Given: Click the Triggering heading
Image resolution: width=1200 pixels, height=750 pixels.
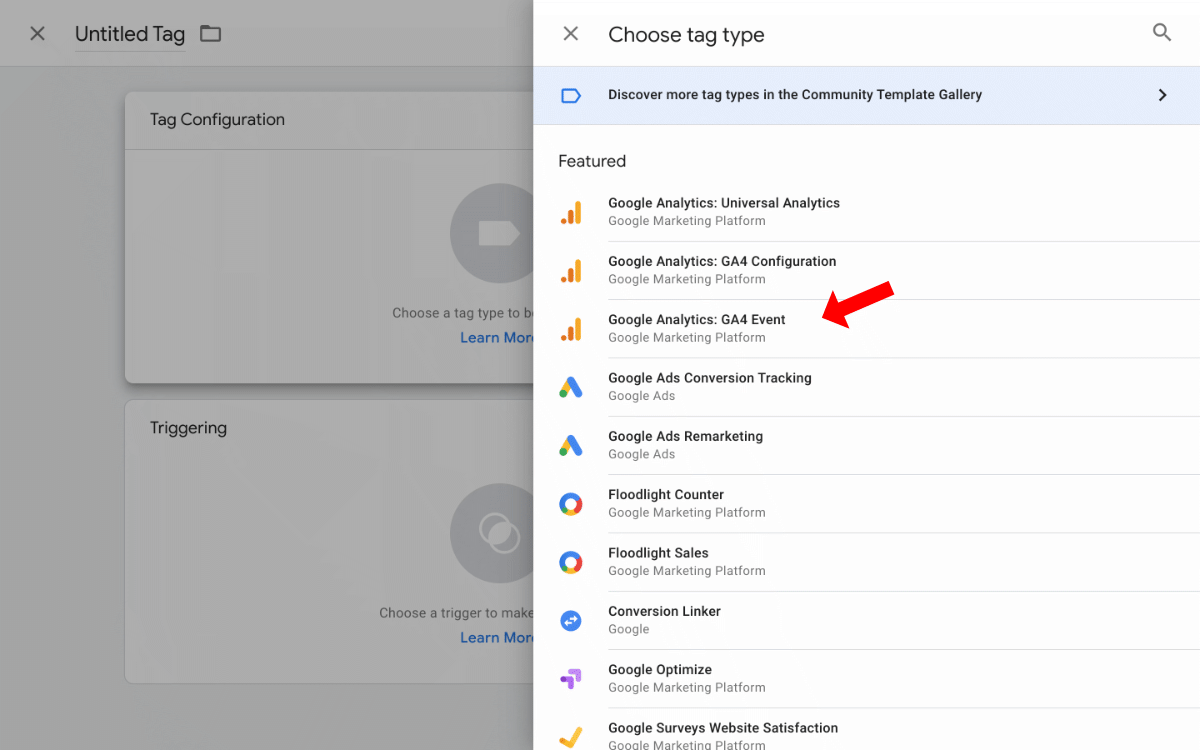Looking at the screenshot, I should [188, 428].
